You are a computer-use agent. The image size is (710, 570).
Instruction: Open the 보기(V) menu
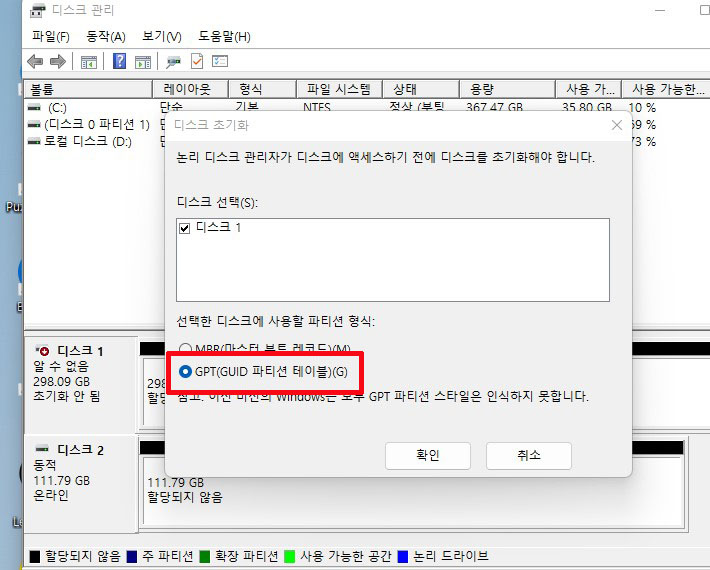click(162, 36)
